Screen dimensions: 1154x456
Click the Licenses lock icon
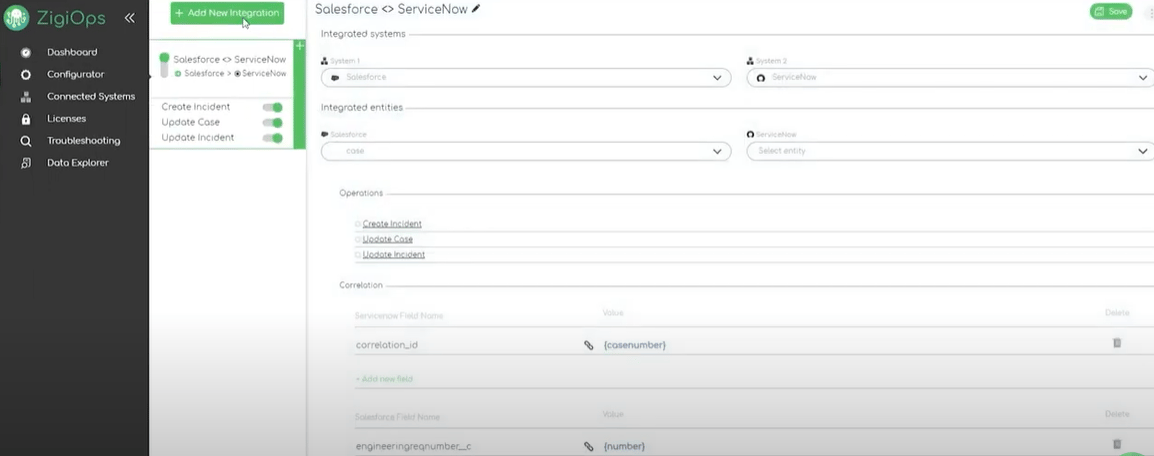tap(26, 118)
